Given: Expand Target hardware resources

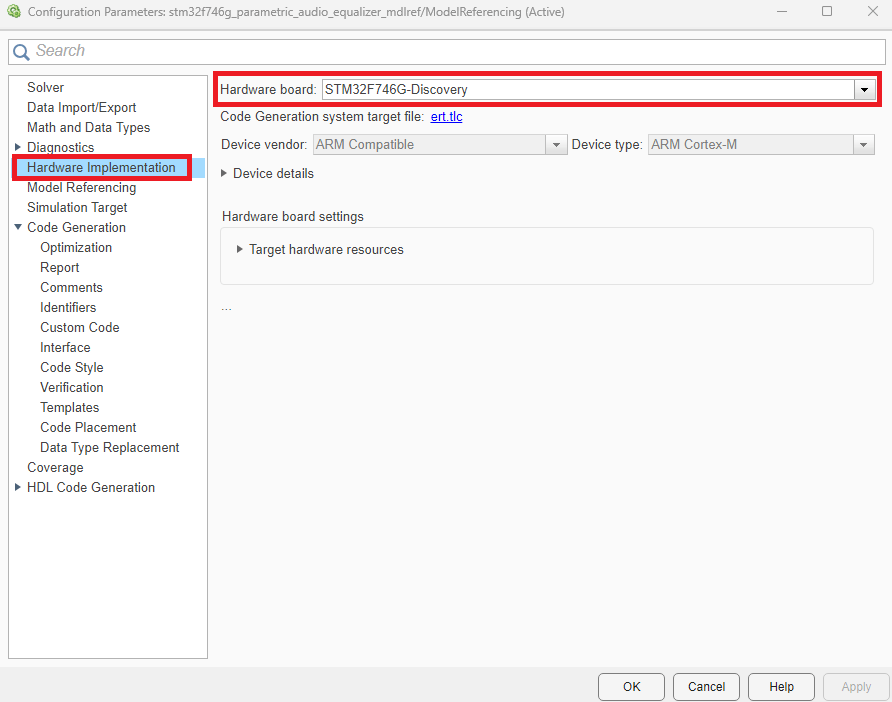Looking at the screenshot, I should (239, 251).
